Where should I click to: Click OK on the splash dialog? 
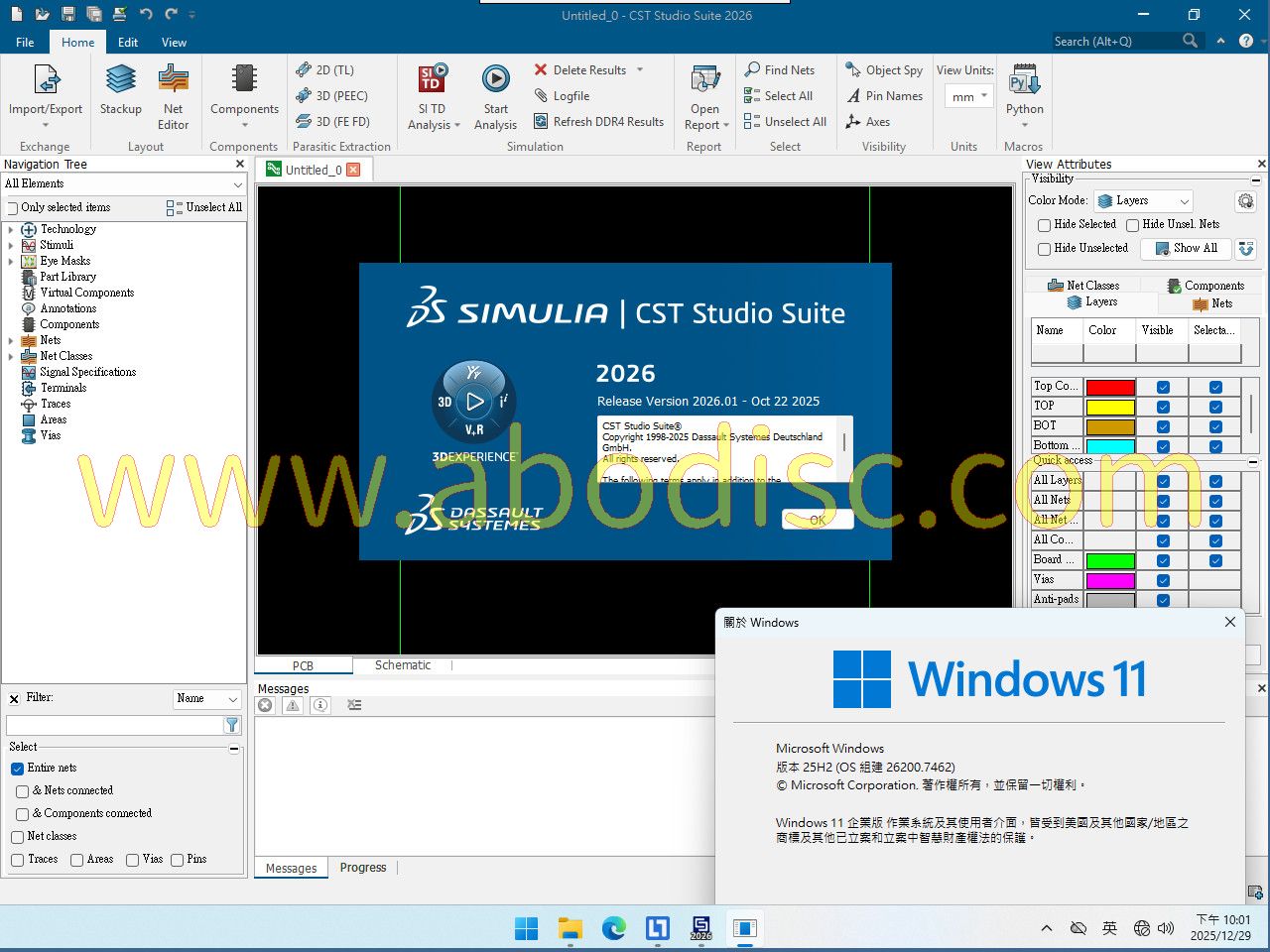(x=817, y=520)
